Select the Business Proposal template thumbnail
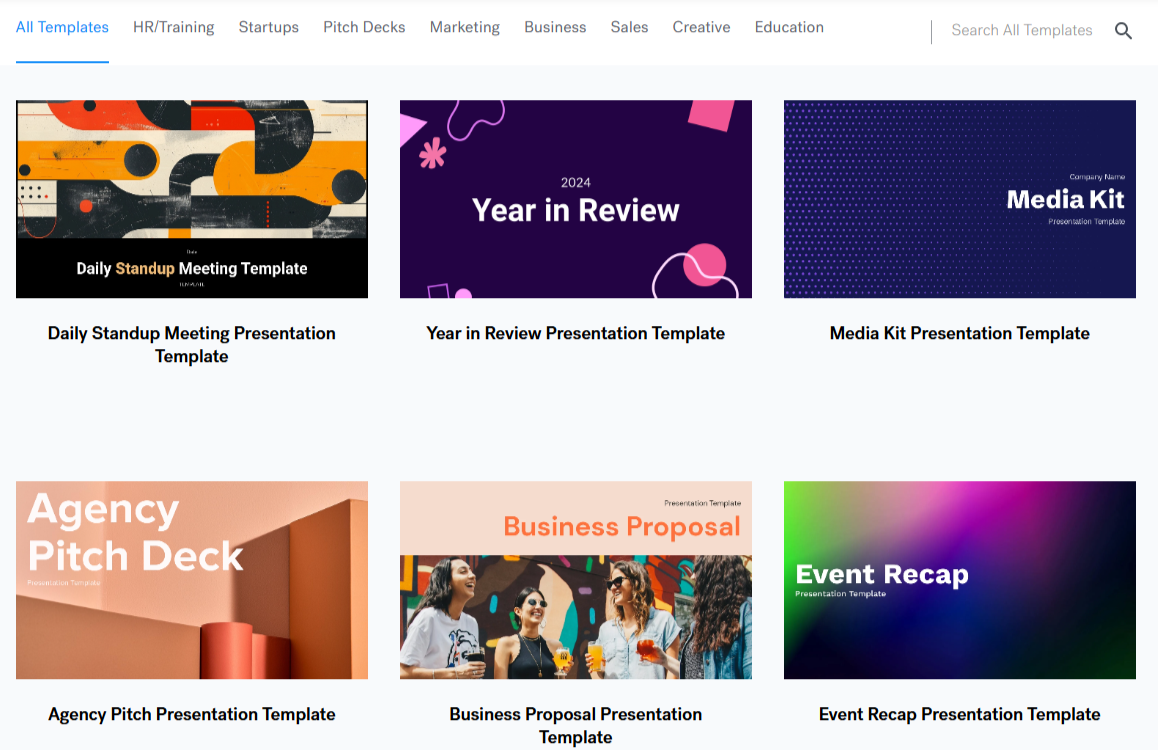This screenshot has height=750, width=1158. (x=576, y=580)
